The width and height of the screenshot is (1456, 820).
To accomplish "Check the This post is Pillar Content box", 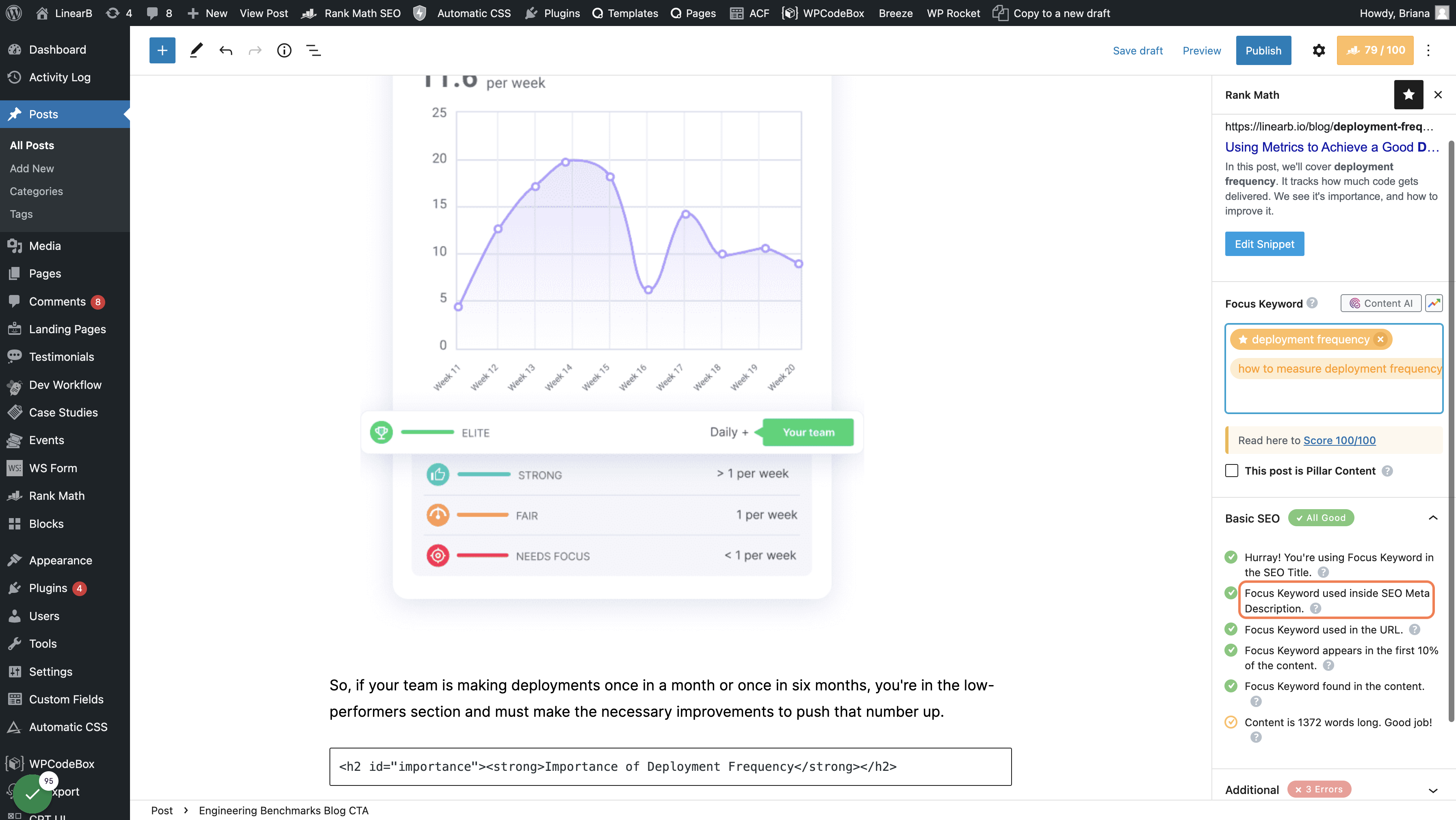I will click(1232, 471).
